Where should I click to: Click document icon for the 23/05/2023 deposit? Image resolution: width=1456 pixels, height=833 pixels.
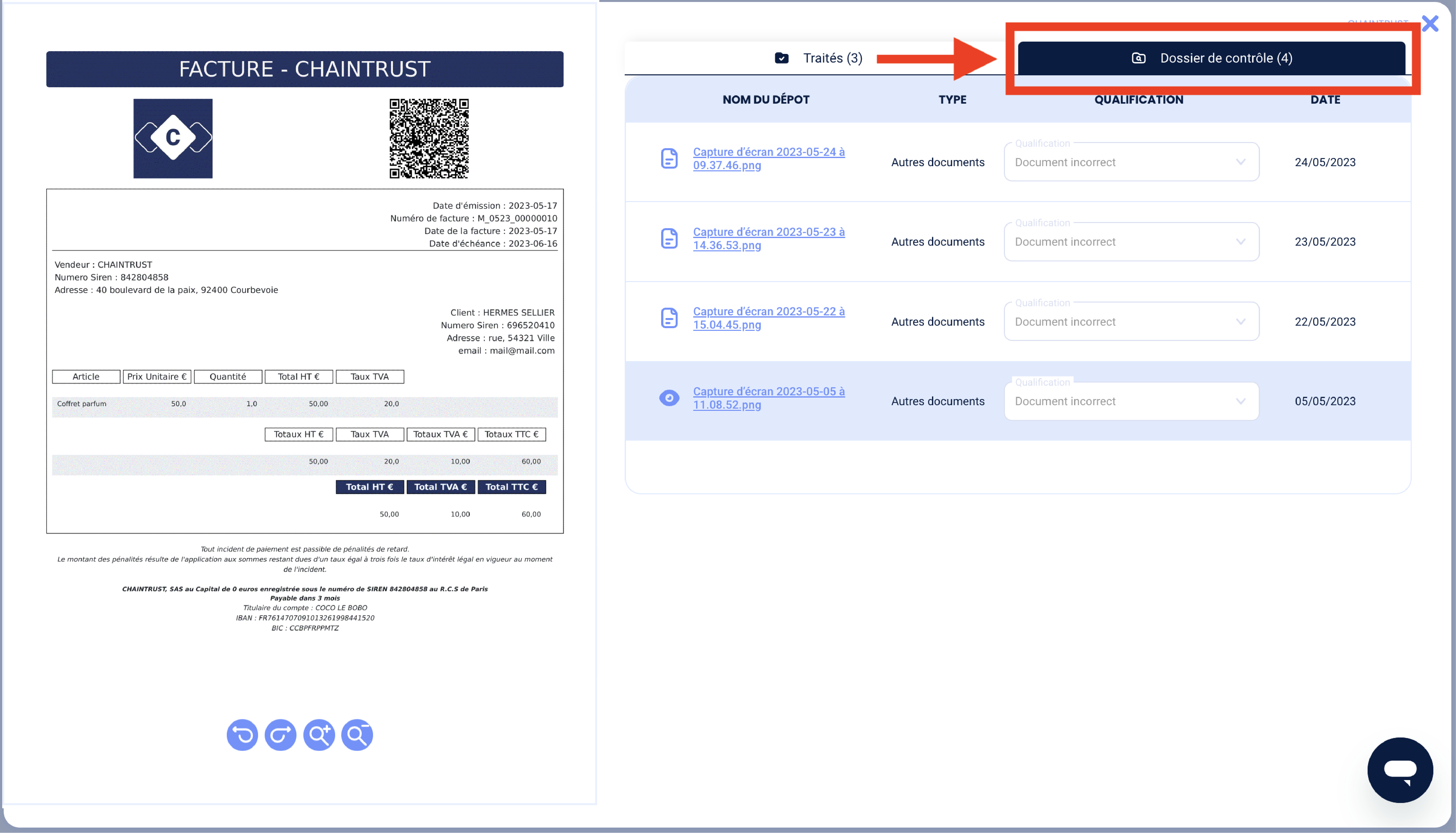669,238
